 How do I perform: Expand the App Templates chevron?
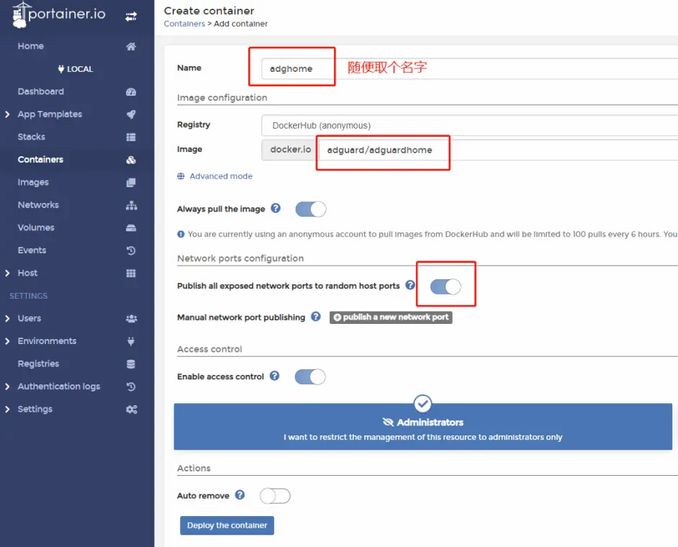click(x=7, y=115)
